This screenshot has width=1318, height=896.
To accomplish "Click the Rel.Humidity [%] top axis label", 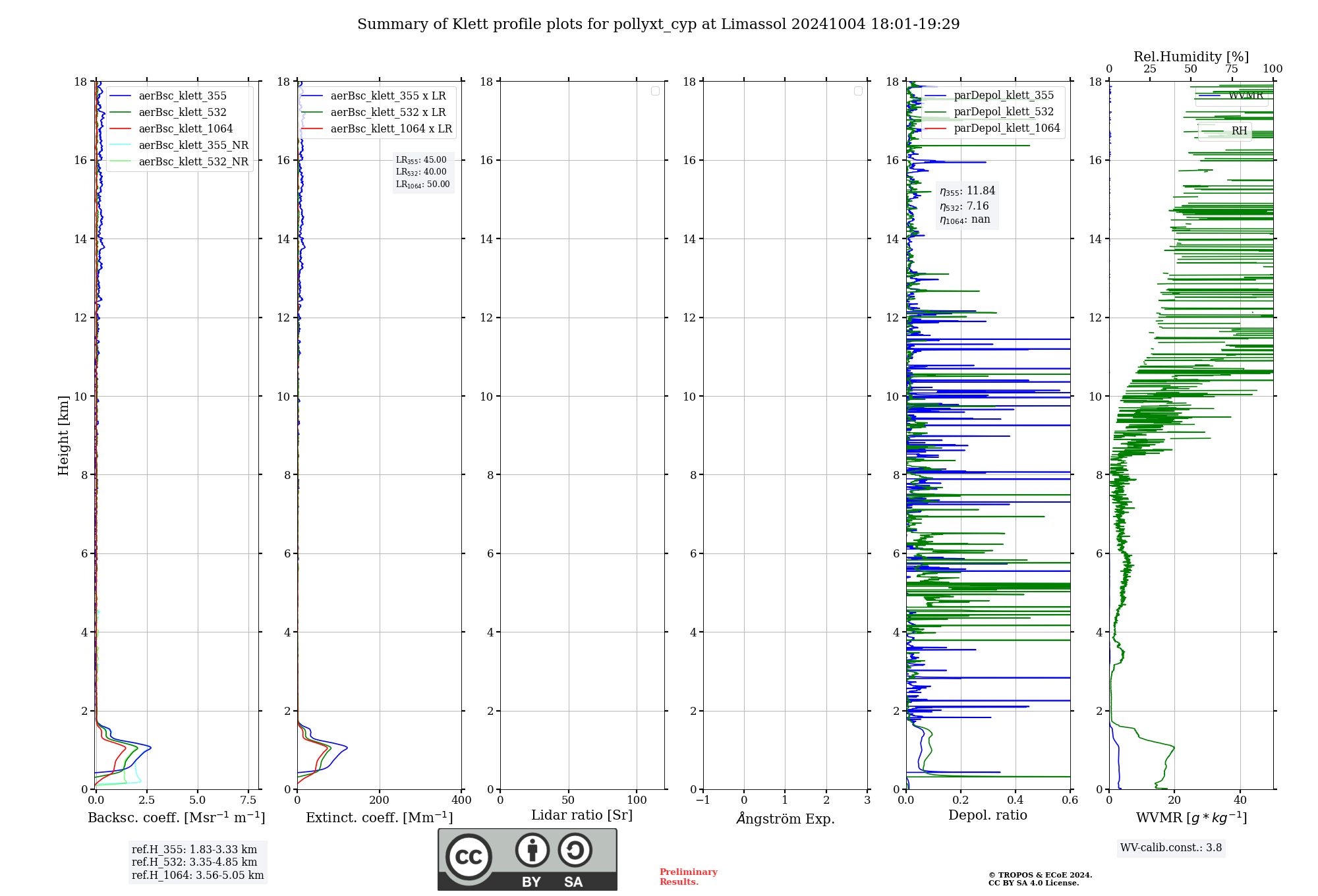I will (1190, 57).
